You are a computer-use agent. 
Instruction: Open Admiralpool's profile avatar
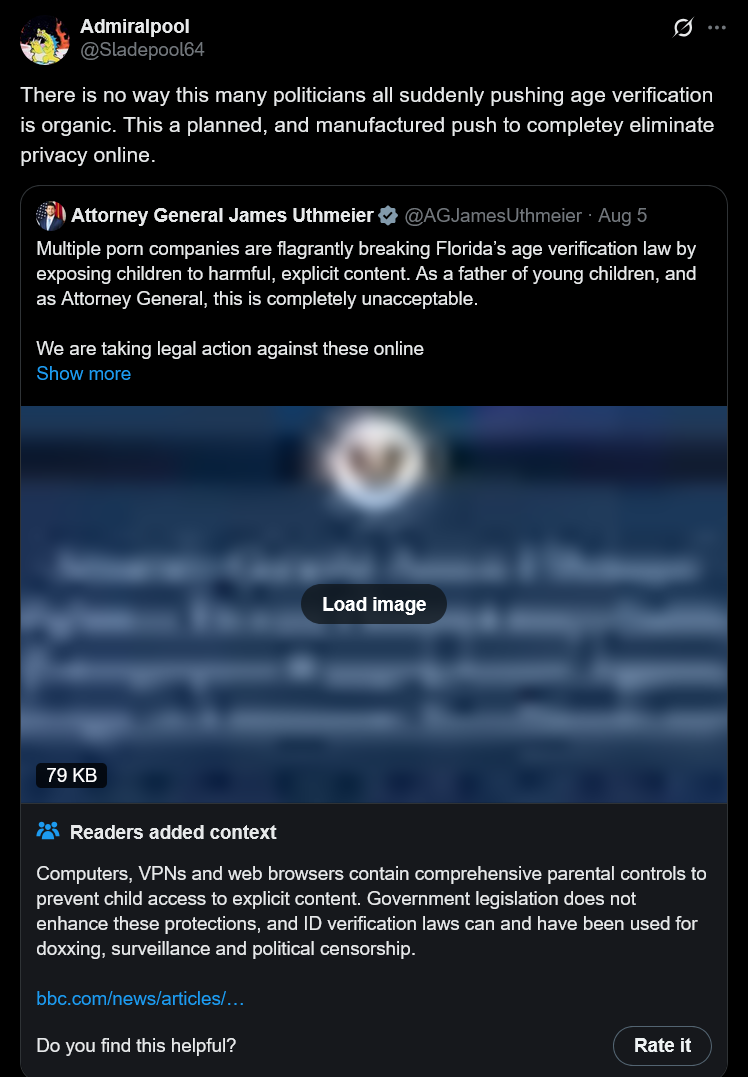point(45,40)
